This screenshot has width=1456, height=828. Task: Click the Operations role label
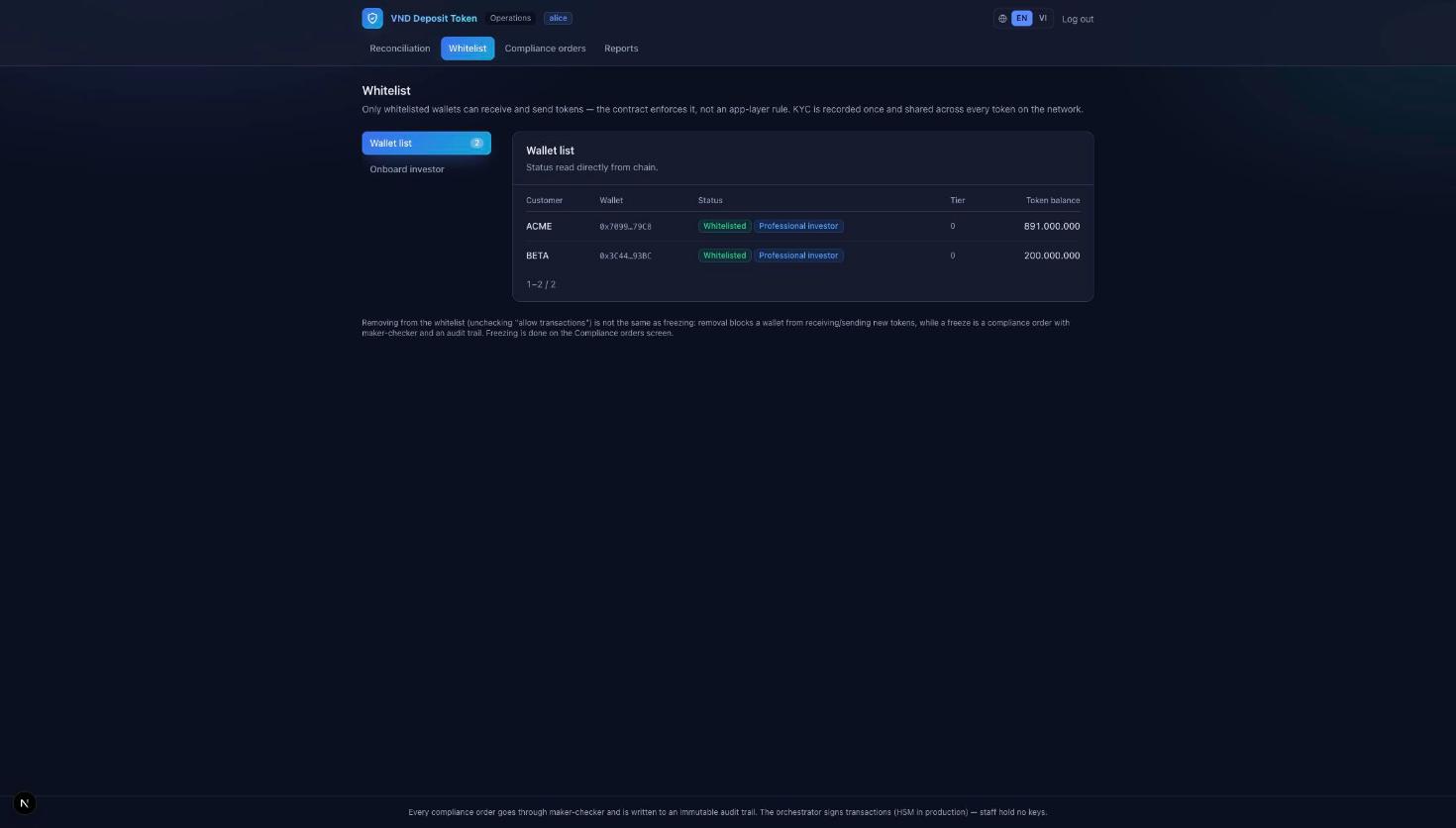tap(510, 18)
